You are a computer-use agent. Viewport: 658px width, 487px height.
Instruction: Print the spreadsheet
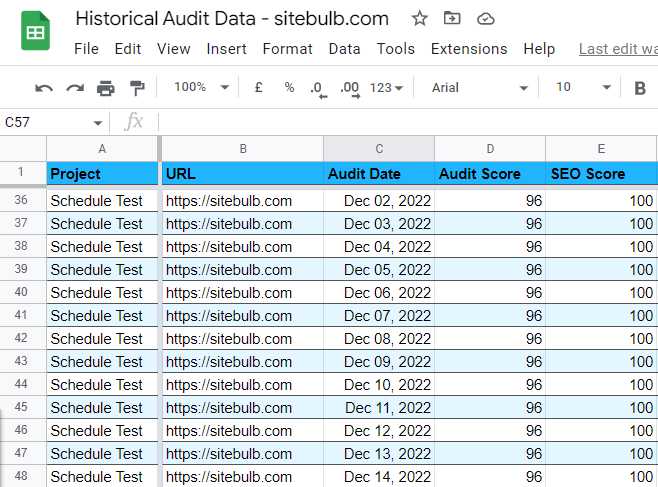[x=105, y=88]
